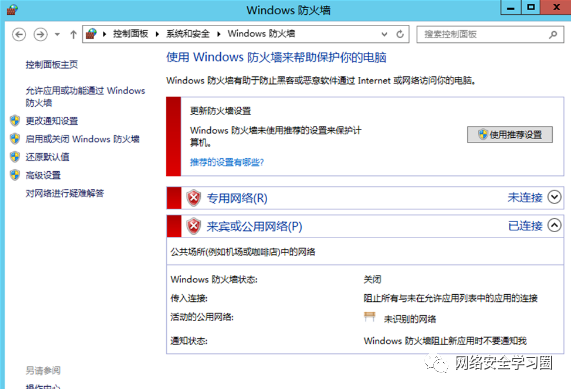Collapse the 来宾或公用网络 section chevron

[555, 225]
